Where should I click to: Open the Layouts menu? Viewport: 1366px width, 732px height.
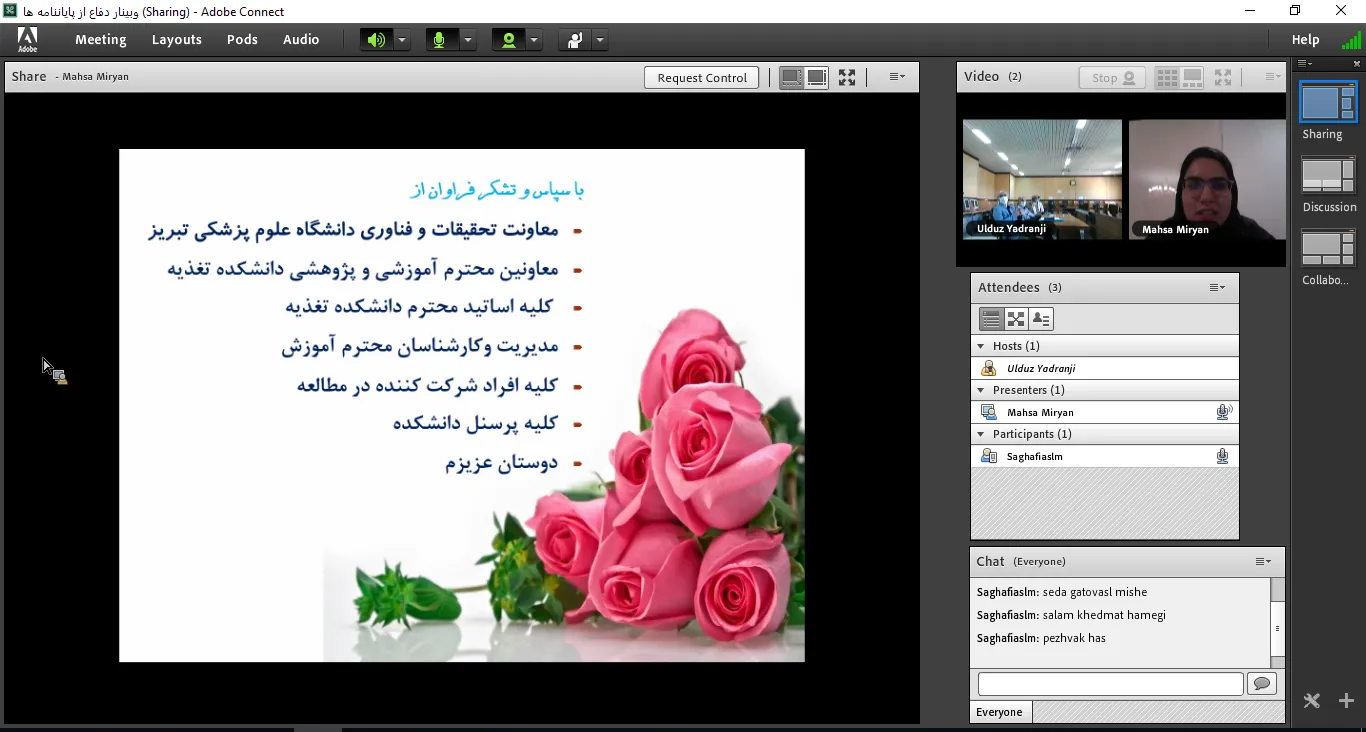pos(176,40)
